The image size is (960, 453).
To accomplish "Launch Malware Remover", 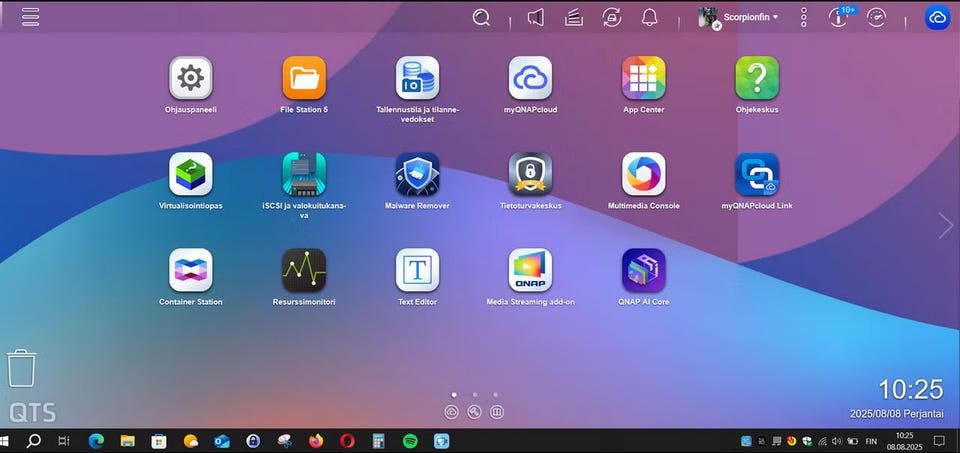I will [x=418, y=174].
